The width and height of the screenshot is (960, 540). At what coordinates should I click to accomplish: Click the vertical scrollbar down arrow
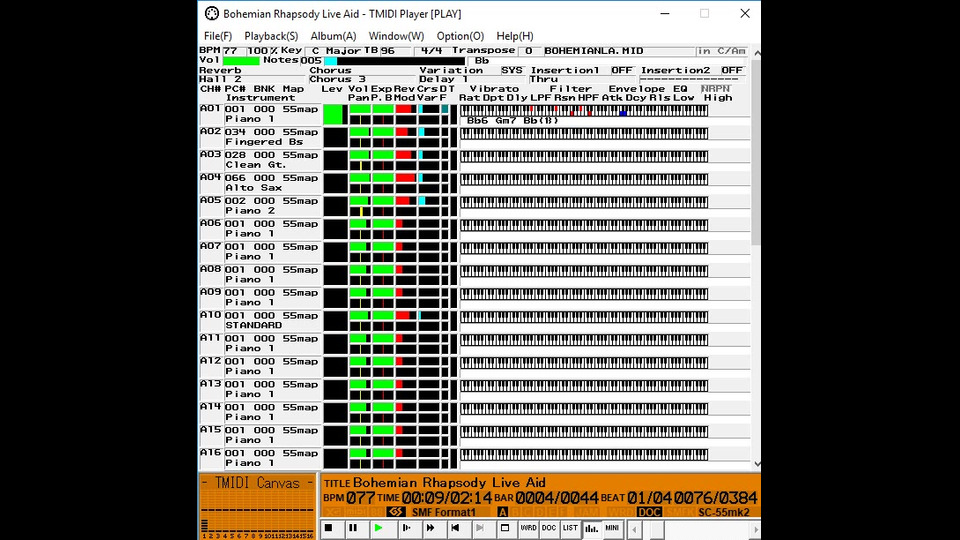(757, 463)
